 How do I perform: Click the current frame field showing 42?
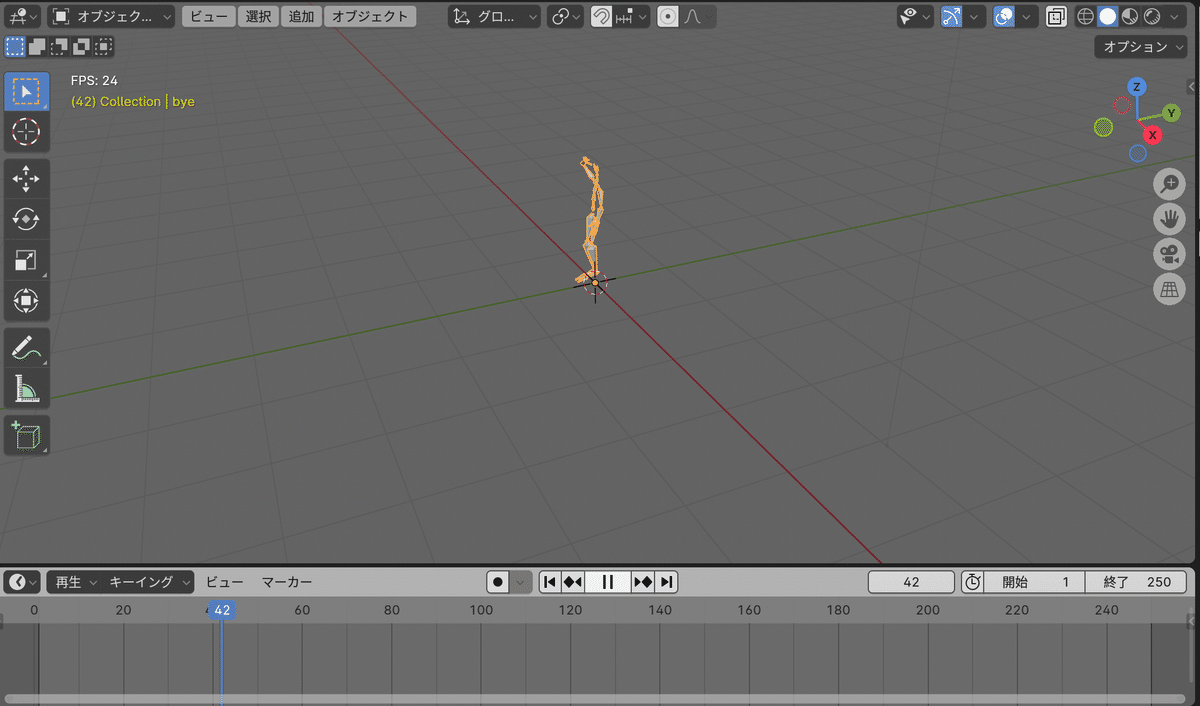coord(911,582)
